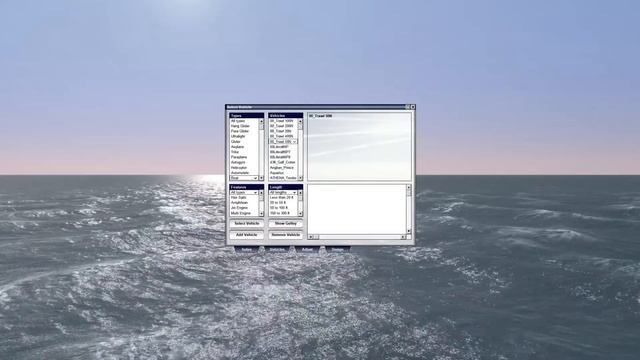Image resolution: width=640 pixels, height=360 pixels.
Task: Select '100 to 300 ft' length
Action: tap(280, 213)
